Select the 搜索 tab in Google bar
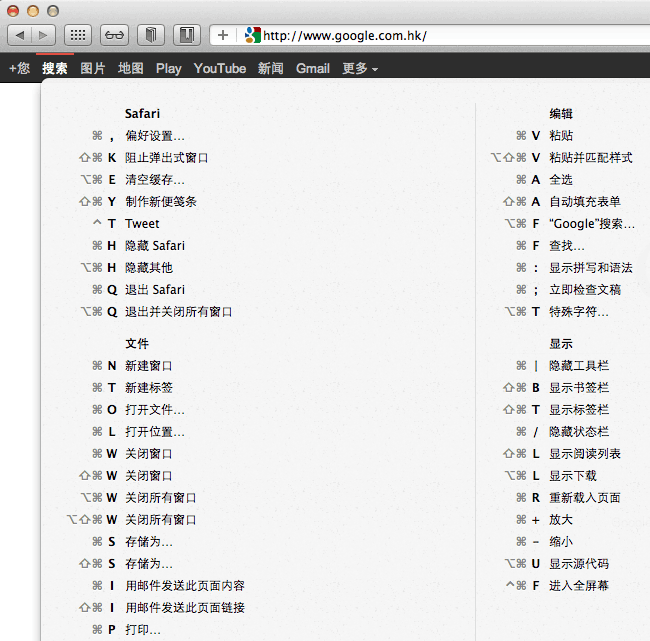 coord(55,68)
